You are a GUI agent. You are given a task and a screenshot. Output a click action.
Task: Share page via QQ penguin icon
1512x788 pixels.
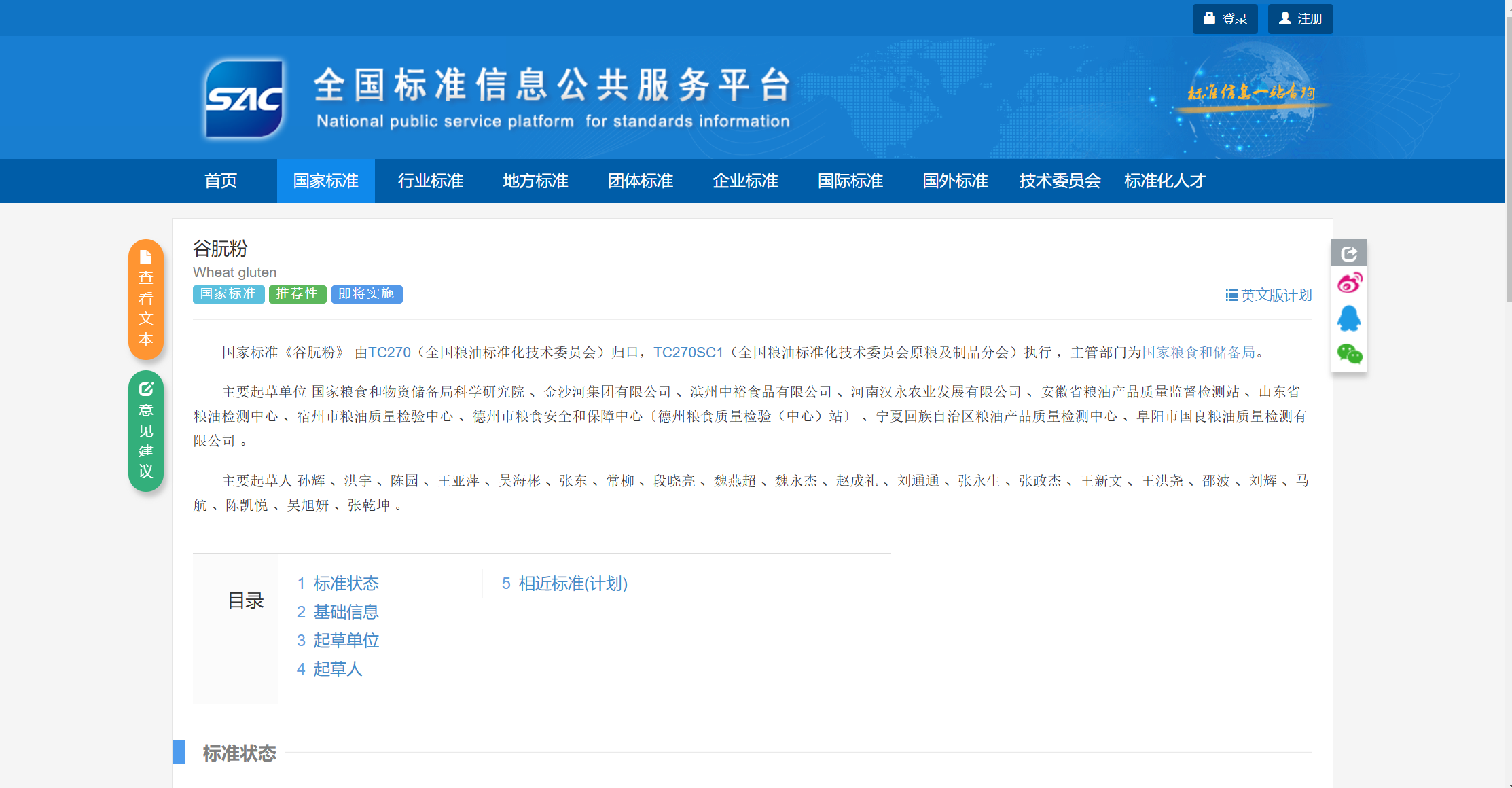pyautogui.click(x=1349, y=318)
